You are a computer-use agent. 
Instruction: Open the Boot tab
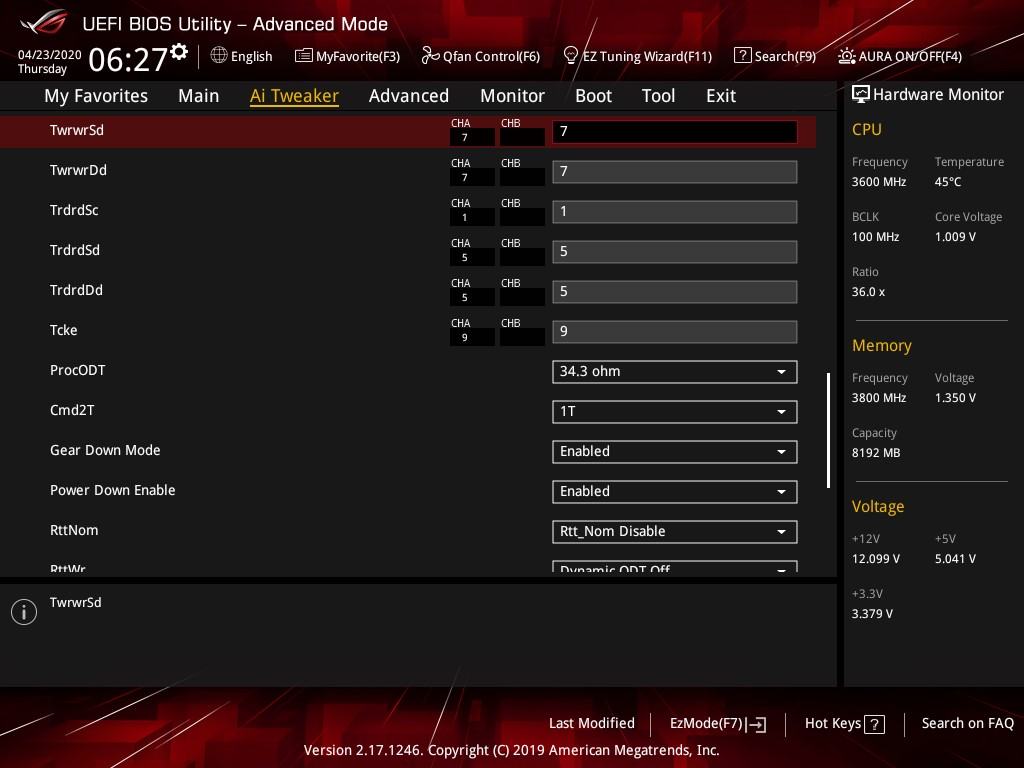593,96
